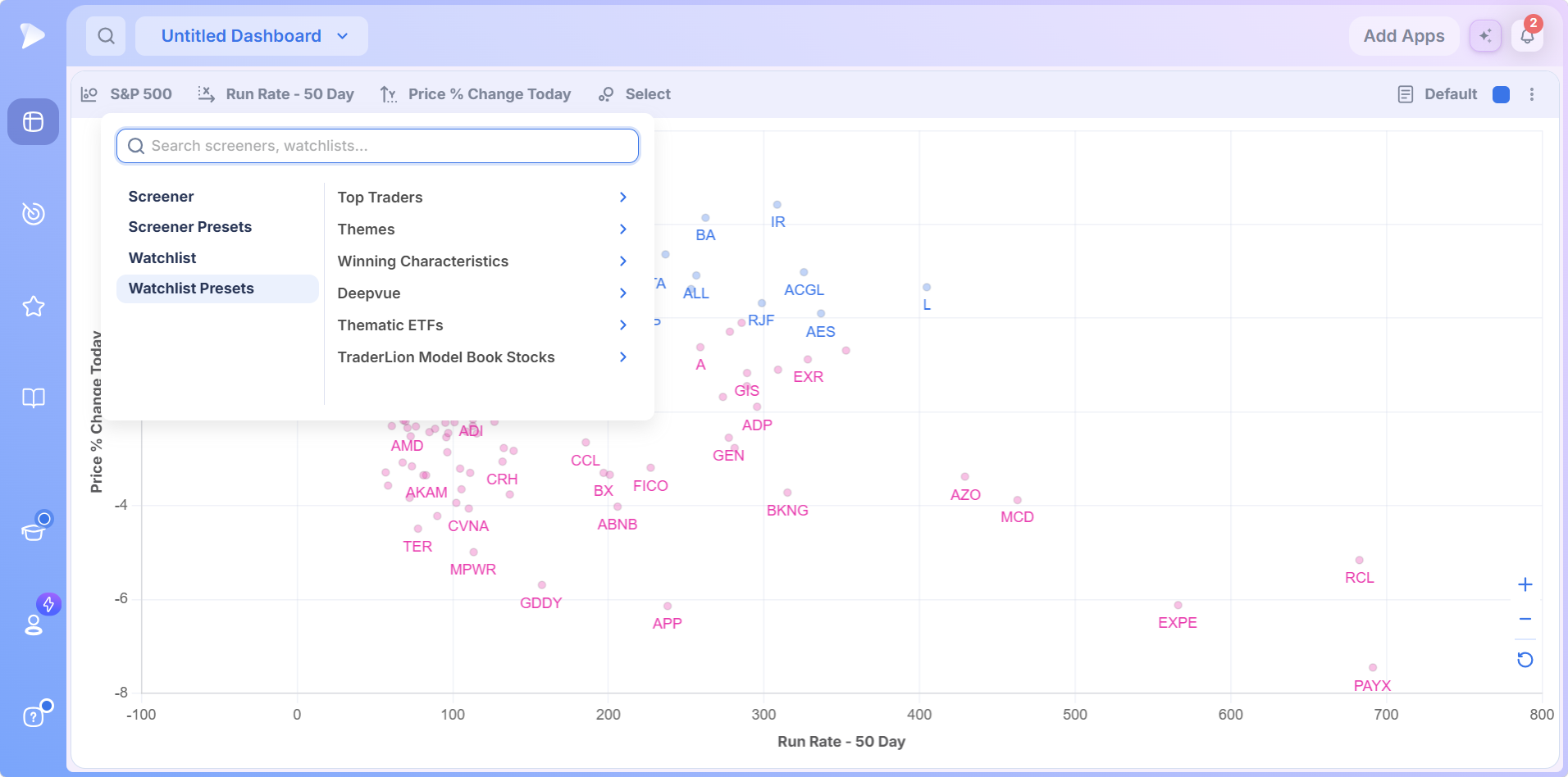The width and height of the screenshot is (1568, 777).
Task: Zoom in on the scatter chart
Action: 1525,584
